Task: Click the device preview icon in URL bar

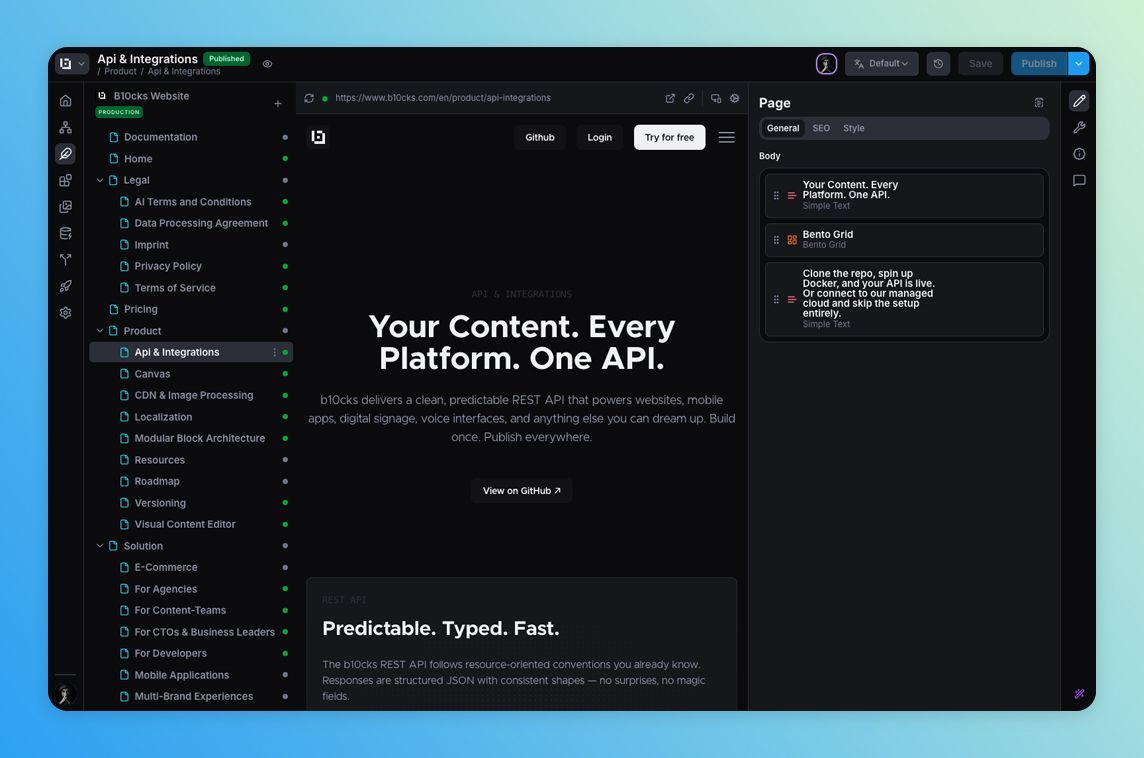Action: click(x=716, y=98)
